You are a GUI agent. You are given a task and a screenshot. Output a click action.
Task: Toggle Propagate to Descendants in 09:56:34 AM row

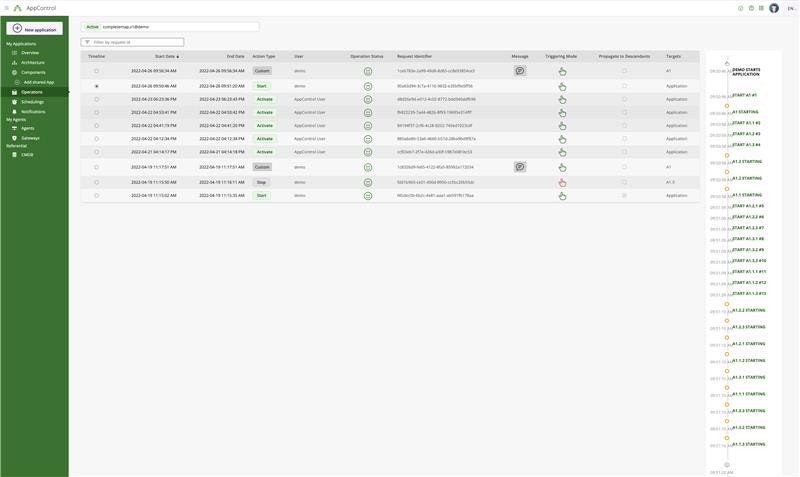624,71
